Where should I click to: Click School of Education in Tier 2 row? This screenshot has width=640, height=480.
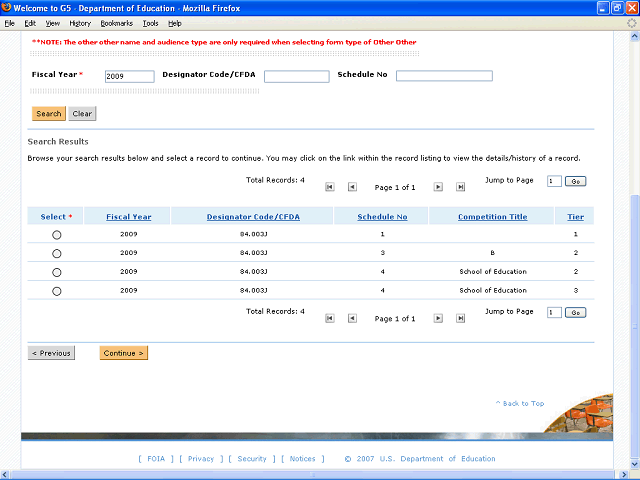[x=493, y=272]
